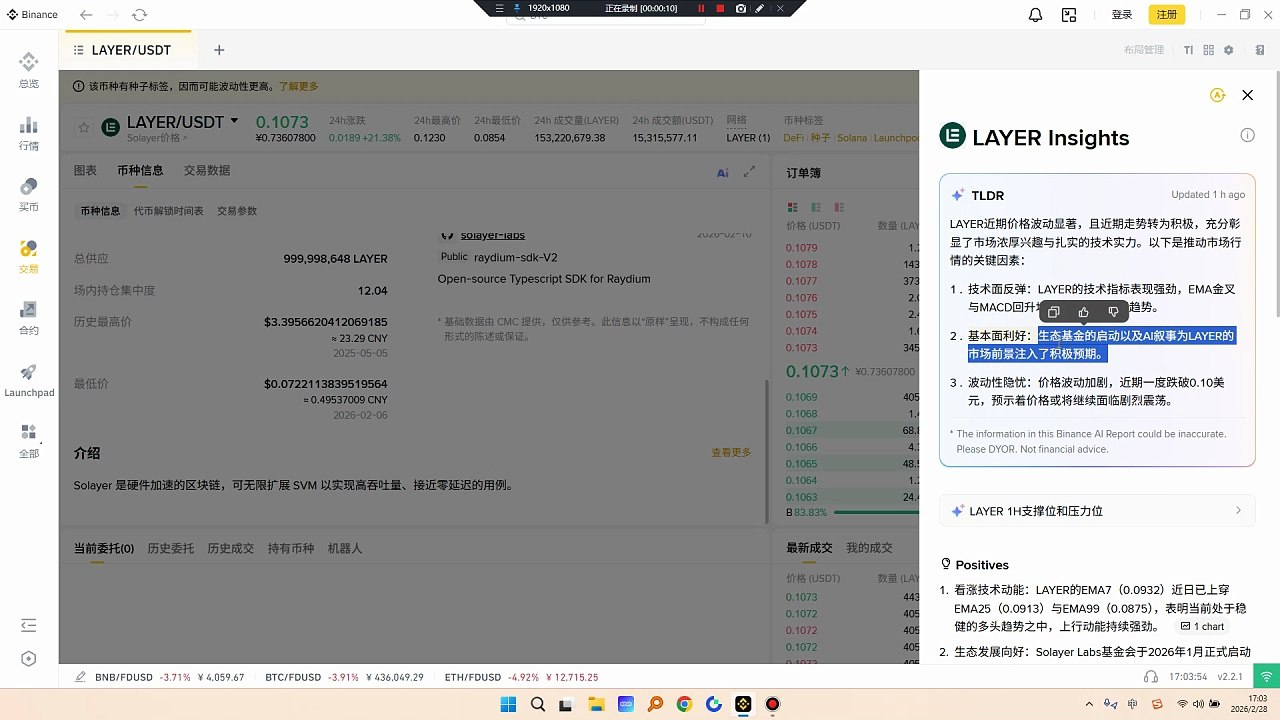Click the coin info panel vertical scrollbar
Viewport: 1280px width, 720px height.
point(768,450)
